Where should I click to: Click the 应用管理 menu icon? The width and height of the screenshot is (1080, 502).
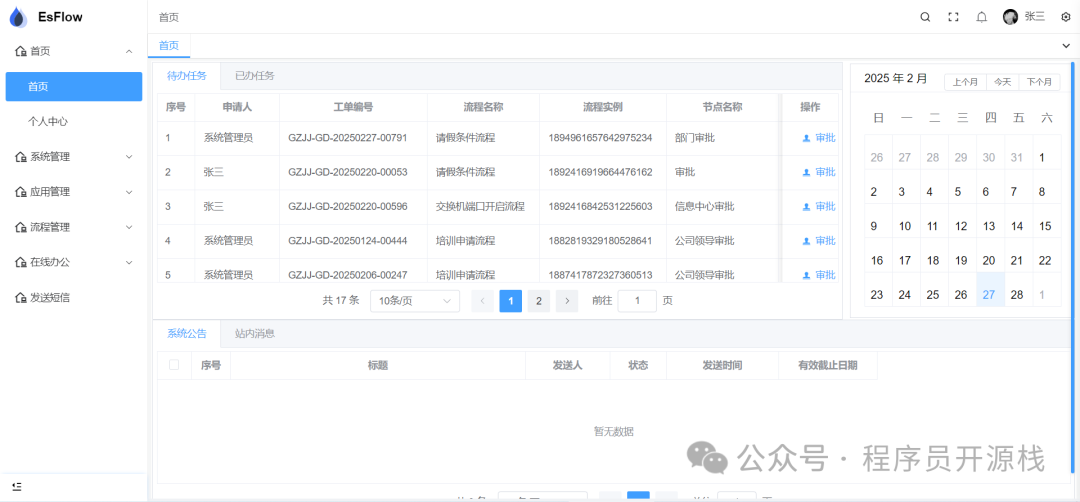pyautogui.click(x=21, y=192)
